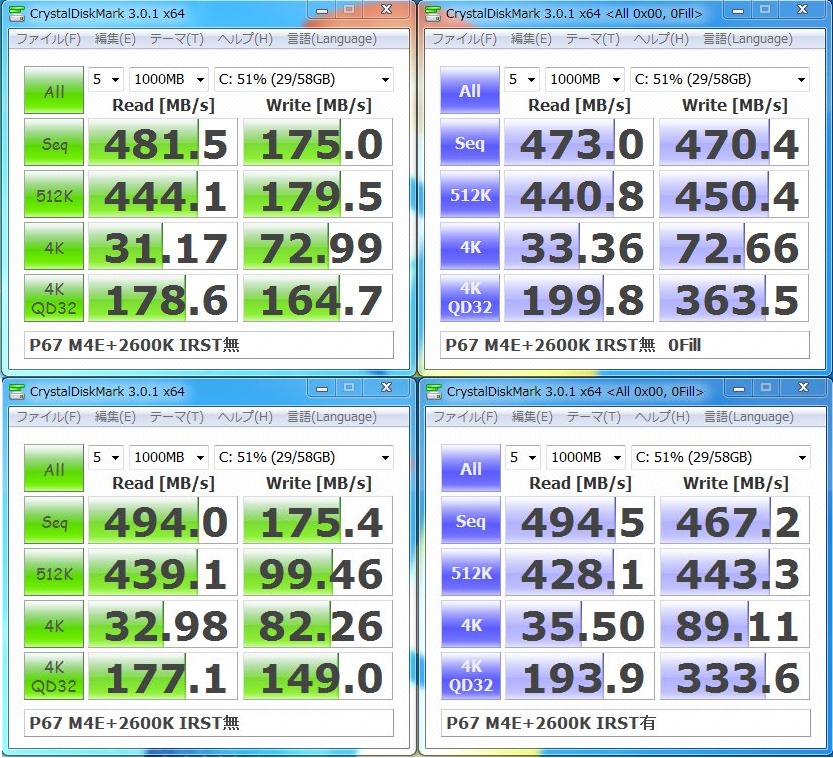The image size is (833, 758).
Task: Run 512K test in bottom-left green window
Action: click(x=54, y=572)
